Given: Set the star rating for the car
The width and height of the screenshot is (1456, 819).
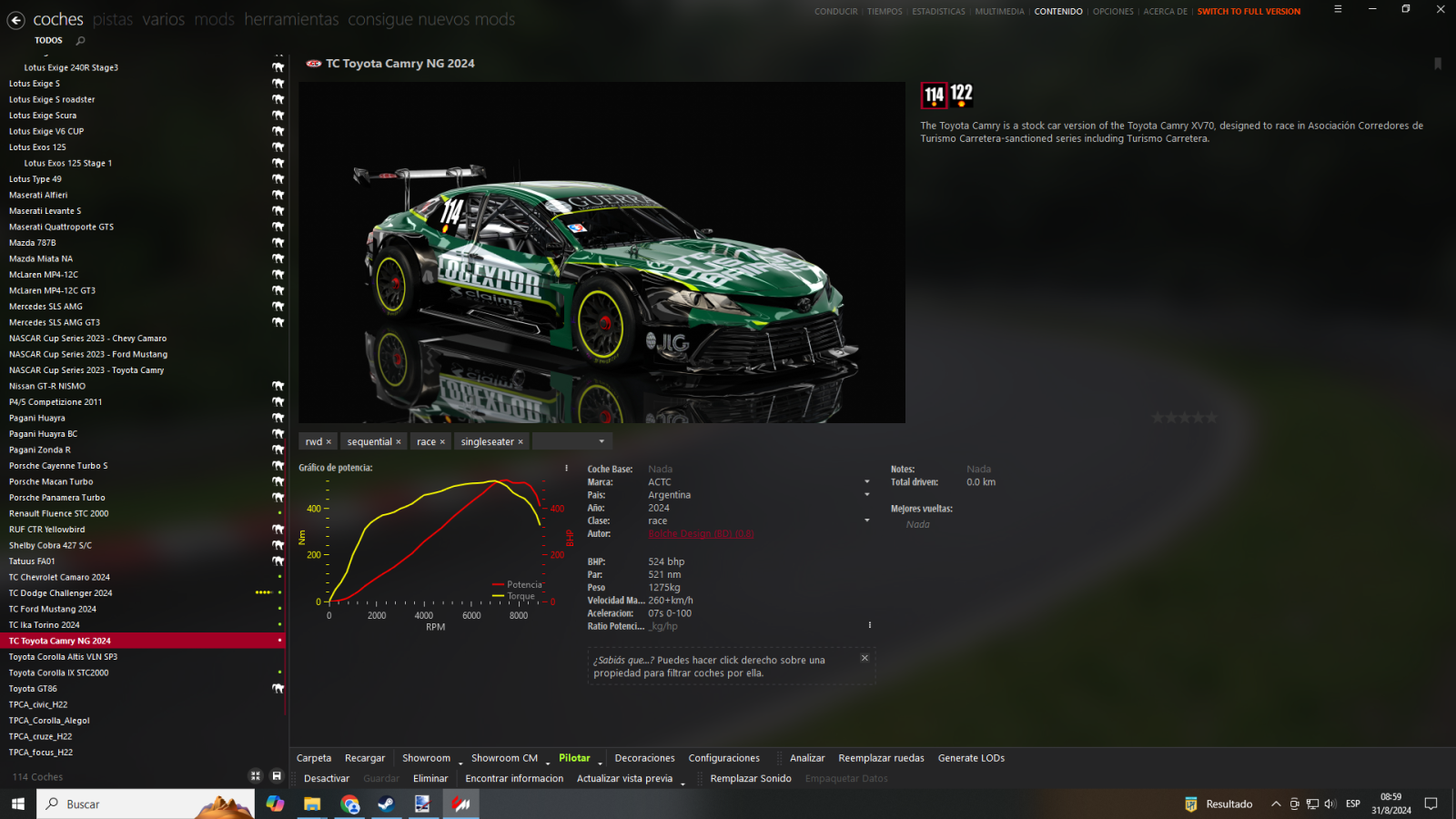Looking at the screenshot, I should point(1184,418).
